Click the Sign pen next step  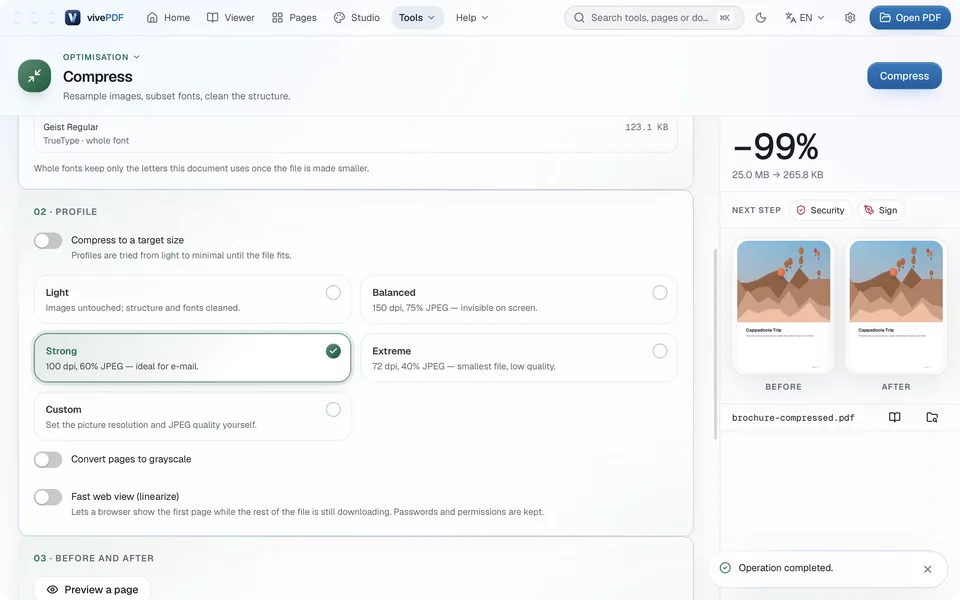point(880,210)
